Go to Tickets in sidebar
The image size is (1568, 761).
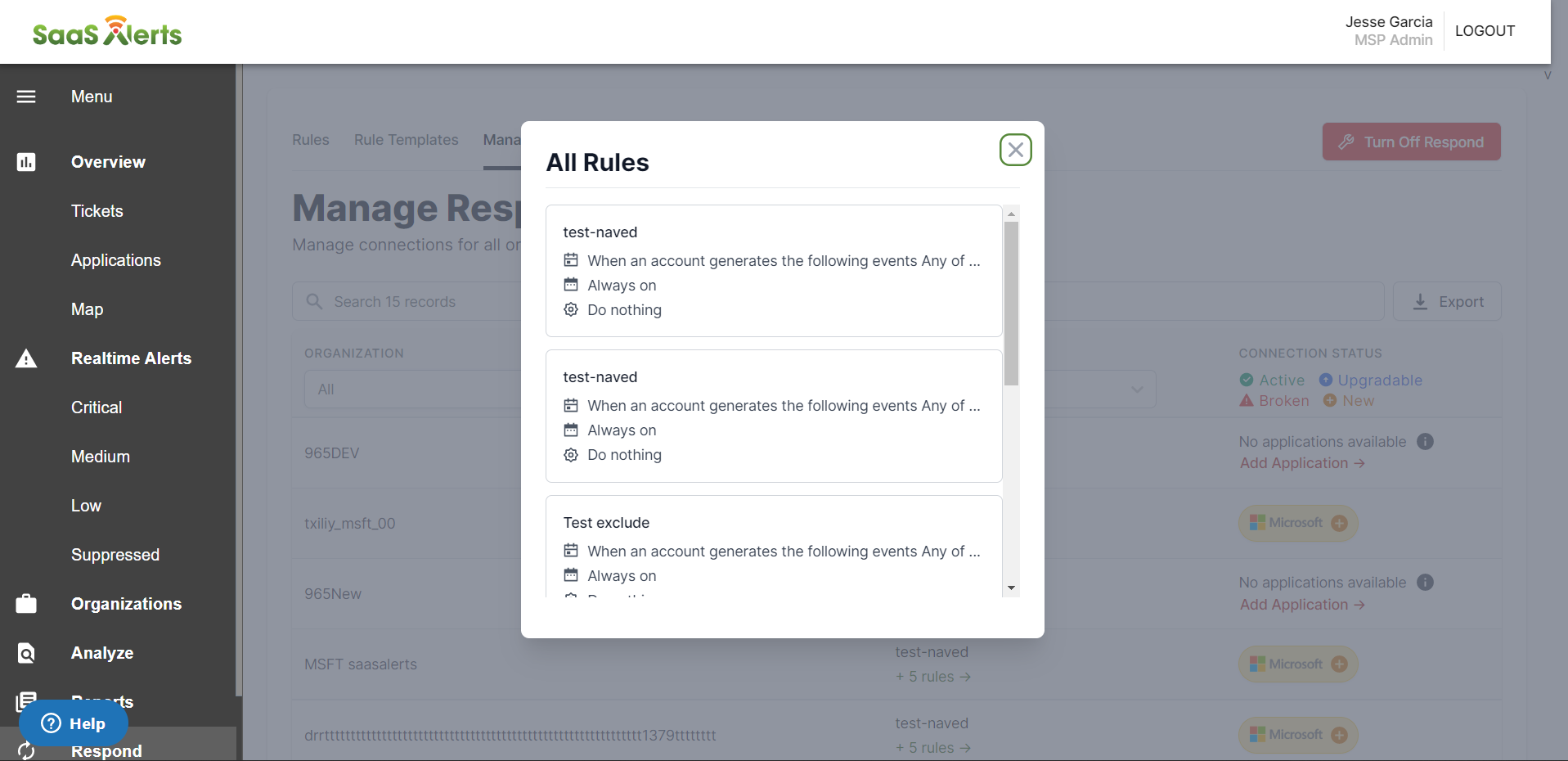coord(97,211)
